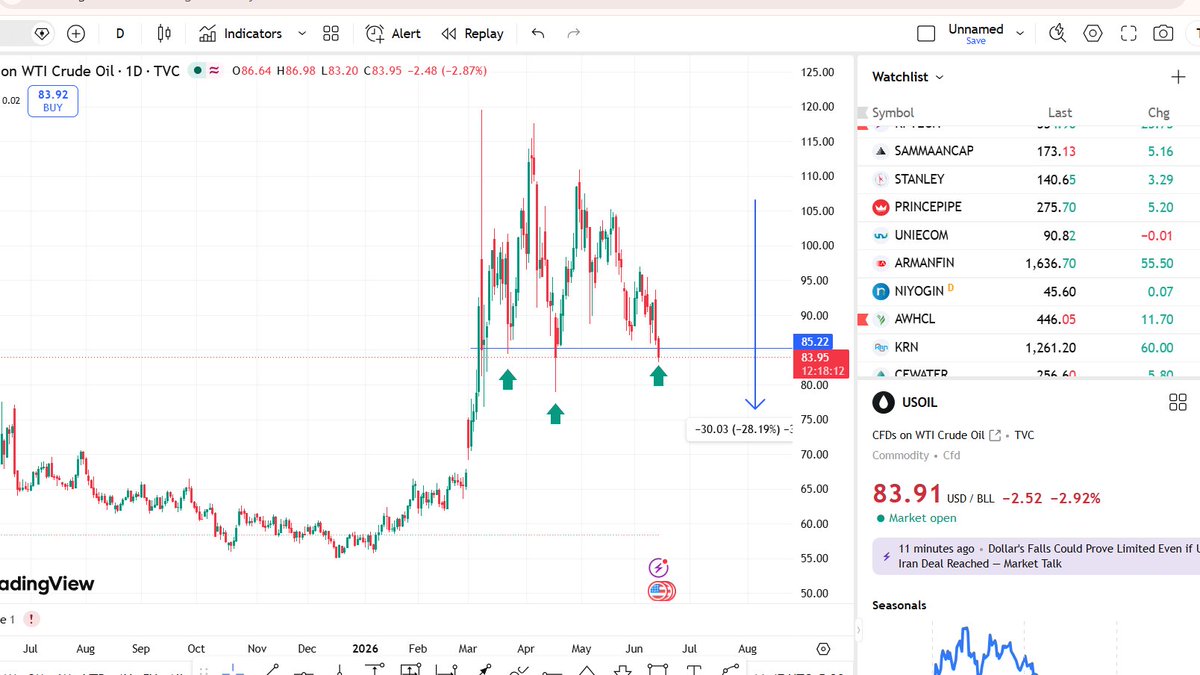1200x675 pixels.
Task: Open chart settings hexagon icon
Action: click(1093, 33)
